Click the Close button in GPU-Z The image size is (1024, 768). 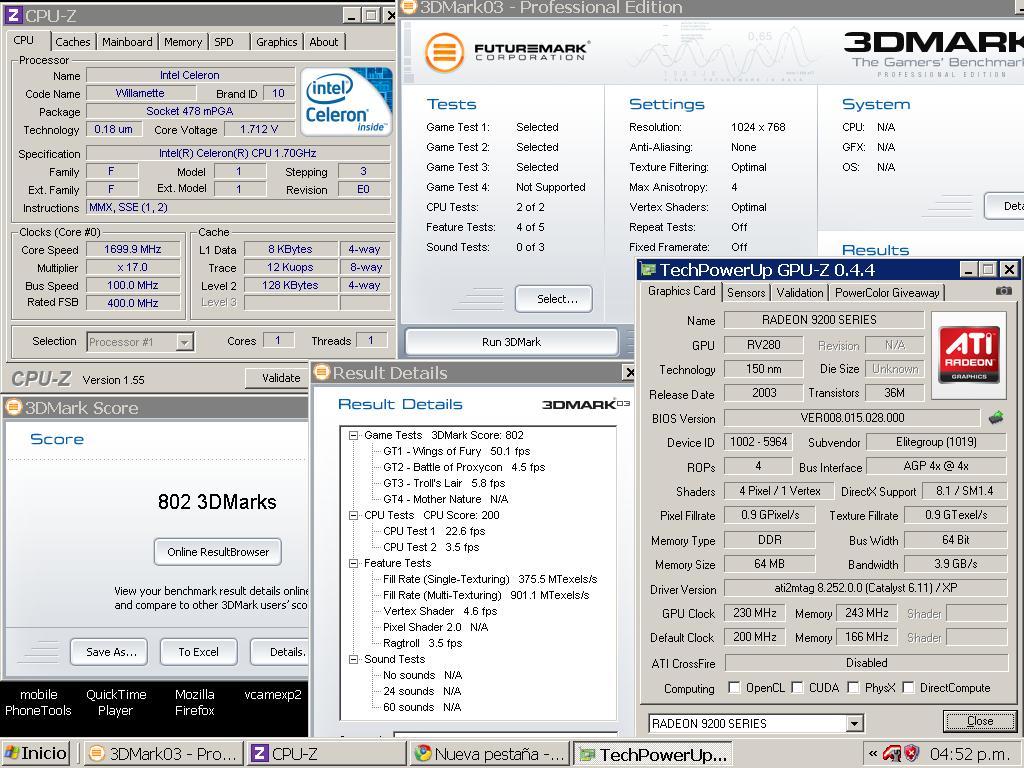point(980,721)
